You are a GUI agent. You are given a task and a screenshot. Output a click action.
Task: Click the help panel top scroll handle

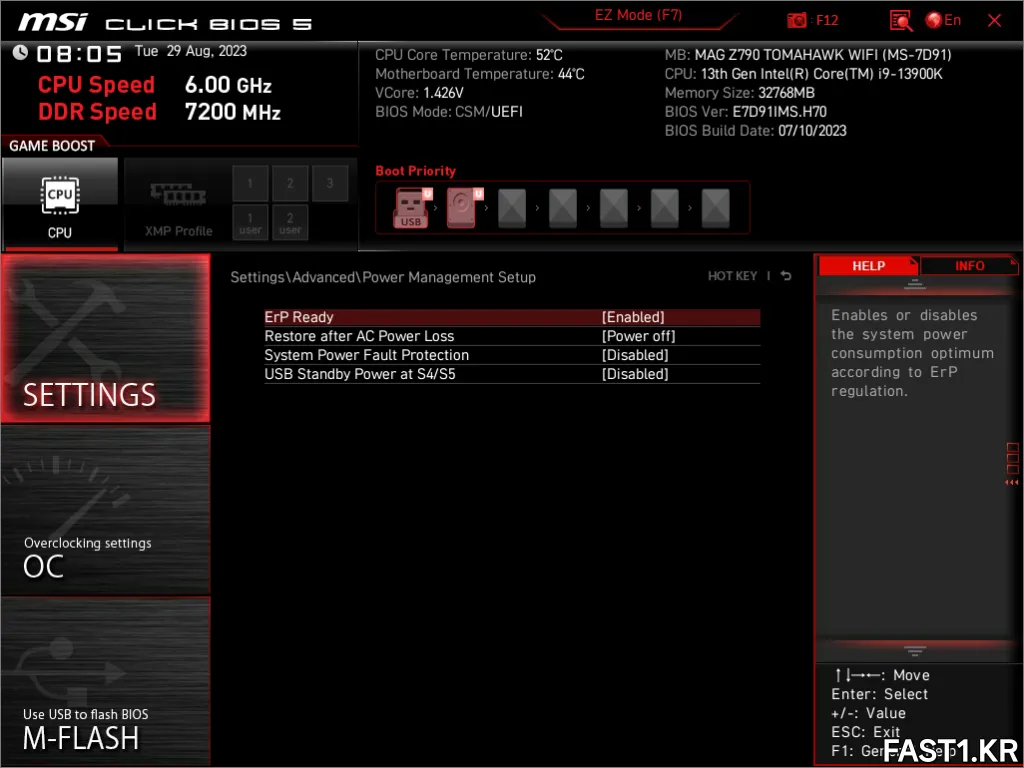click(x=914, y=284)
